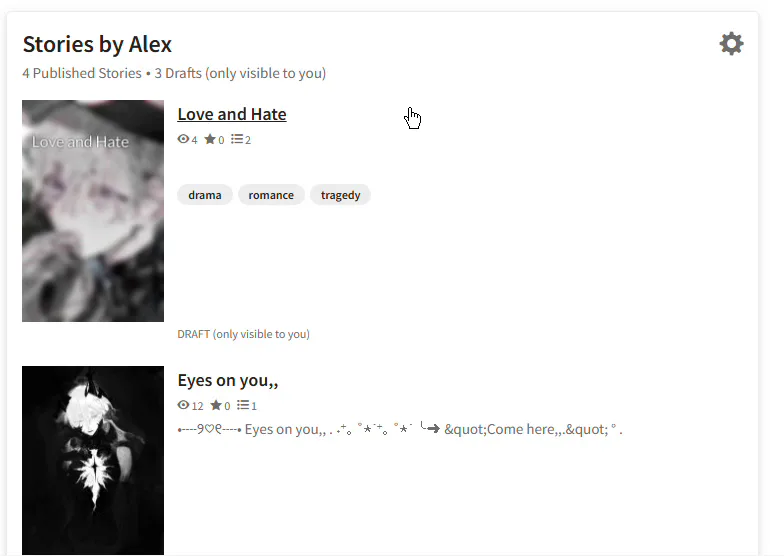This screenshot has height=556, width=784.
Task: Open the Love and Hate story title
Action: coord(232,114)
